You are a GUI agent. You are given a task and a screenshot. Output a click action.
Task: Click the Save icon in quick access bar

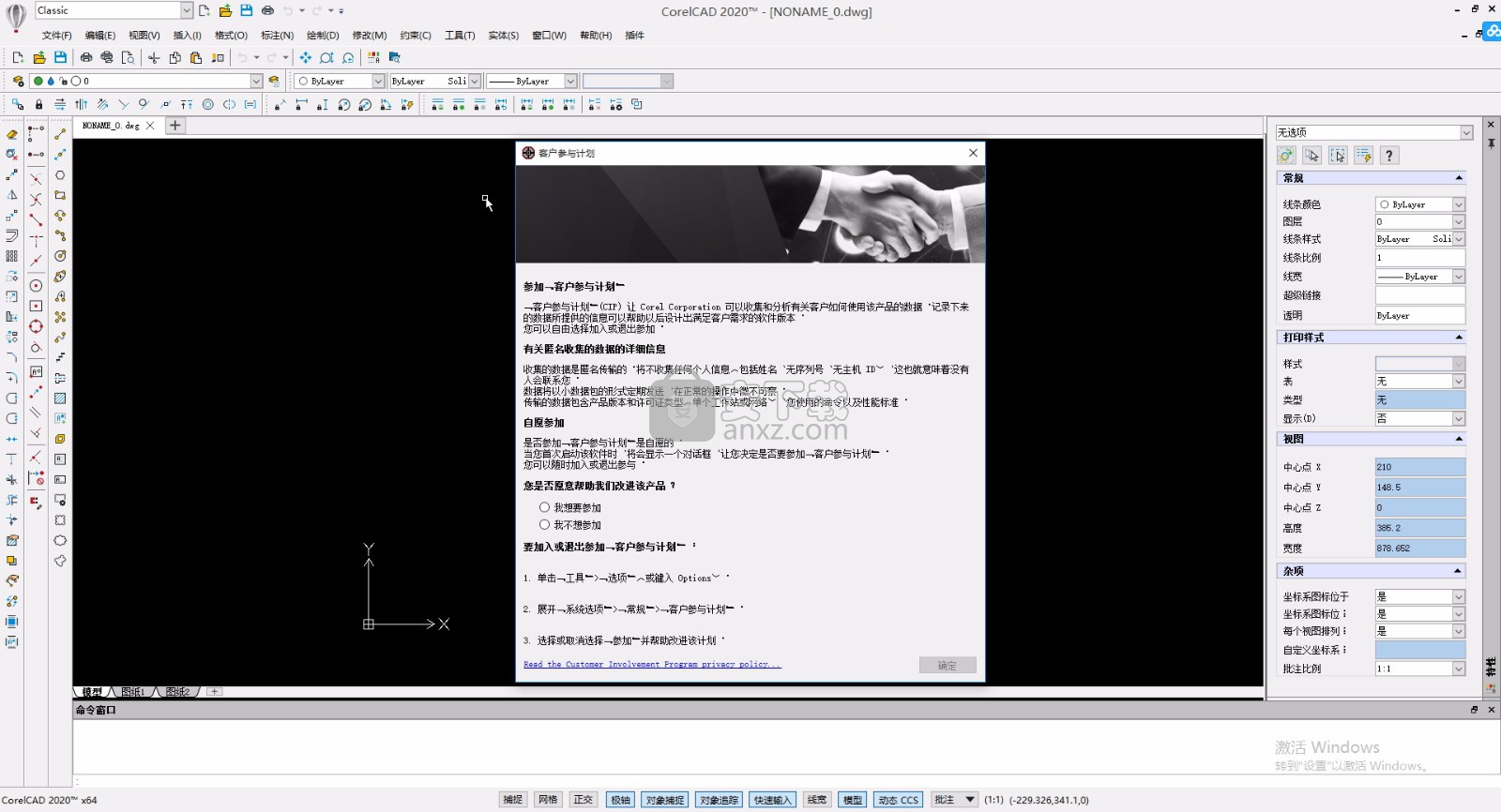[246, 10]
